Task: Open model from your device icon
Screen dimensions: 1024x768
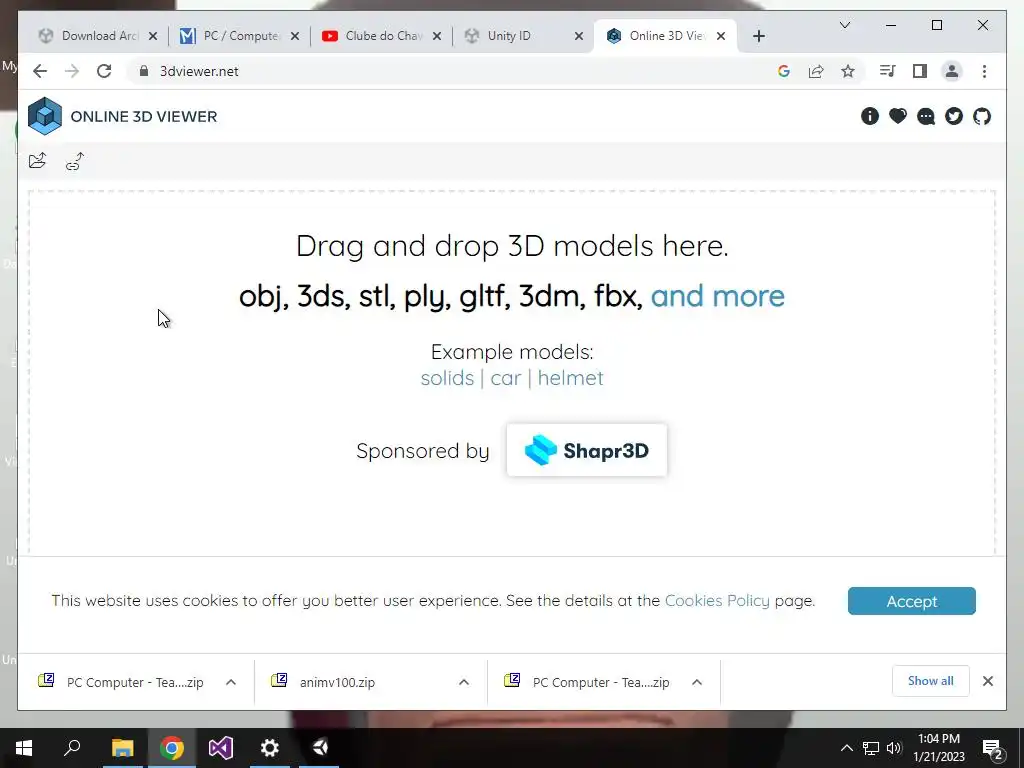Action: point(38,161)
